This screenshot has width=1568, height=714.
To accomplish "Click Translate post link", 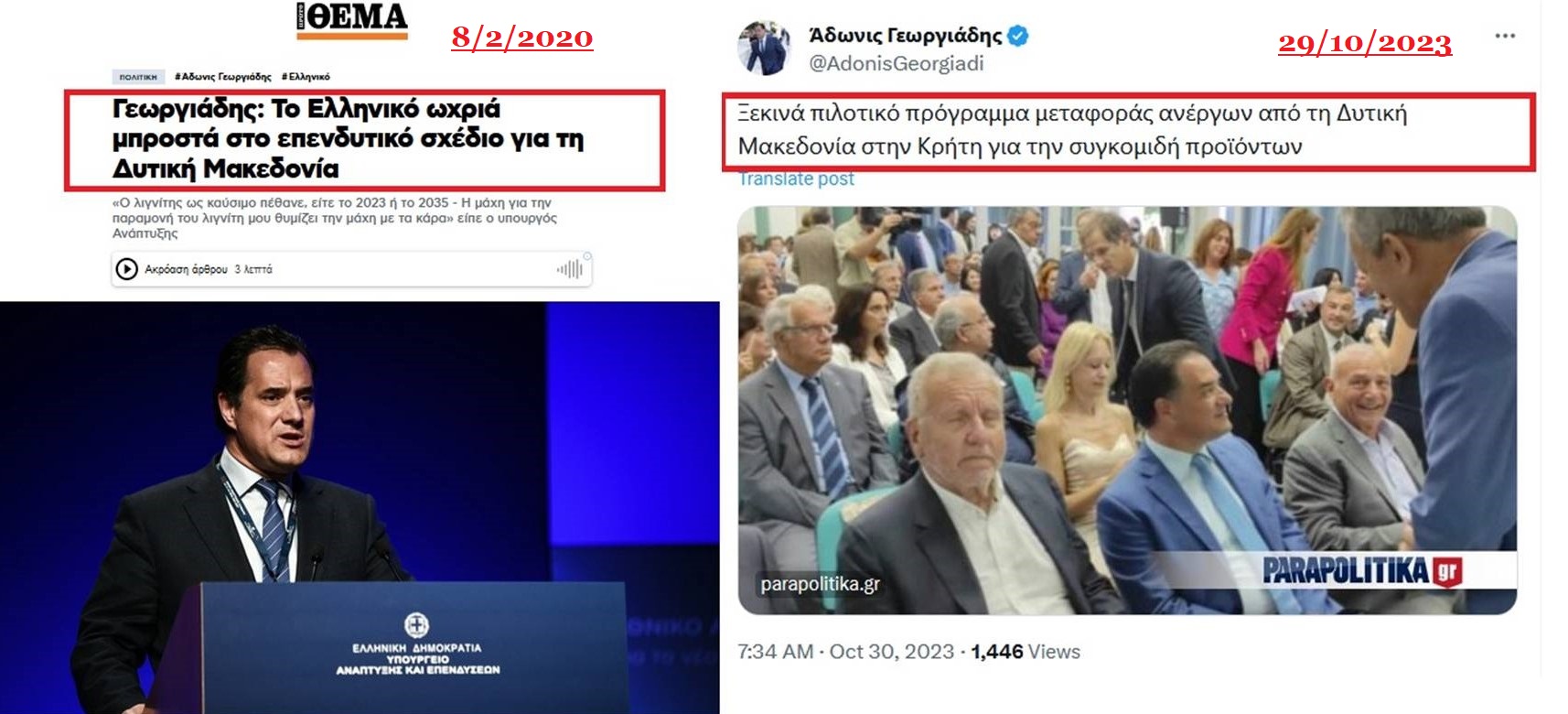I will pos(796,179).
